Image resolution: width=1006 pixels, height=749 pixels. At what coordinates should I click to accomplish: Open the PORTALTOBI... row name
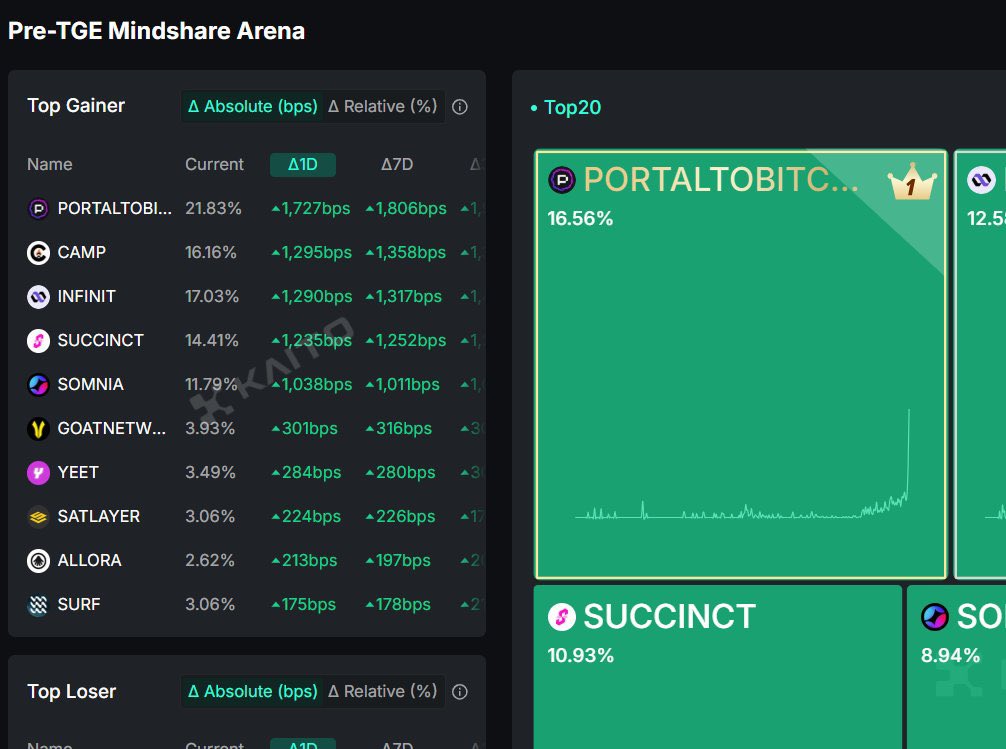click(x=115, y=209)
